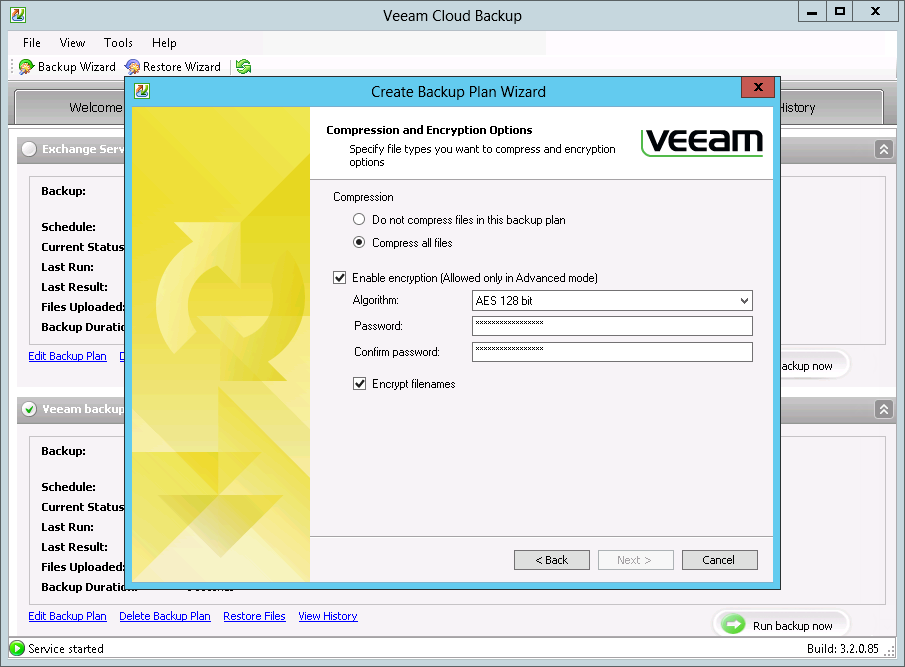Click the Next button in the wizard
The height and width of the screenshot is (667, 905).
[635, 560]
